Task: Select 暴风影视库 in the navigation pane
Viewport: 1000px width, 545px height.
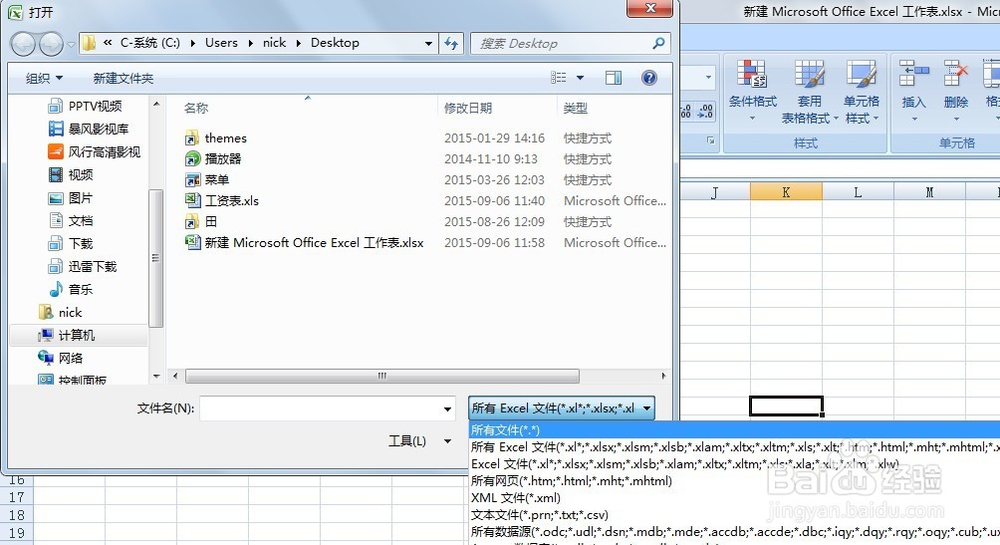Action: [89, 129]
